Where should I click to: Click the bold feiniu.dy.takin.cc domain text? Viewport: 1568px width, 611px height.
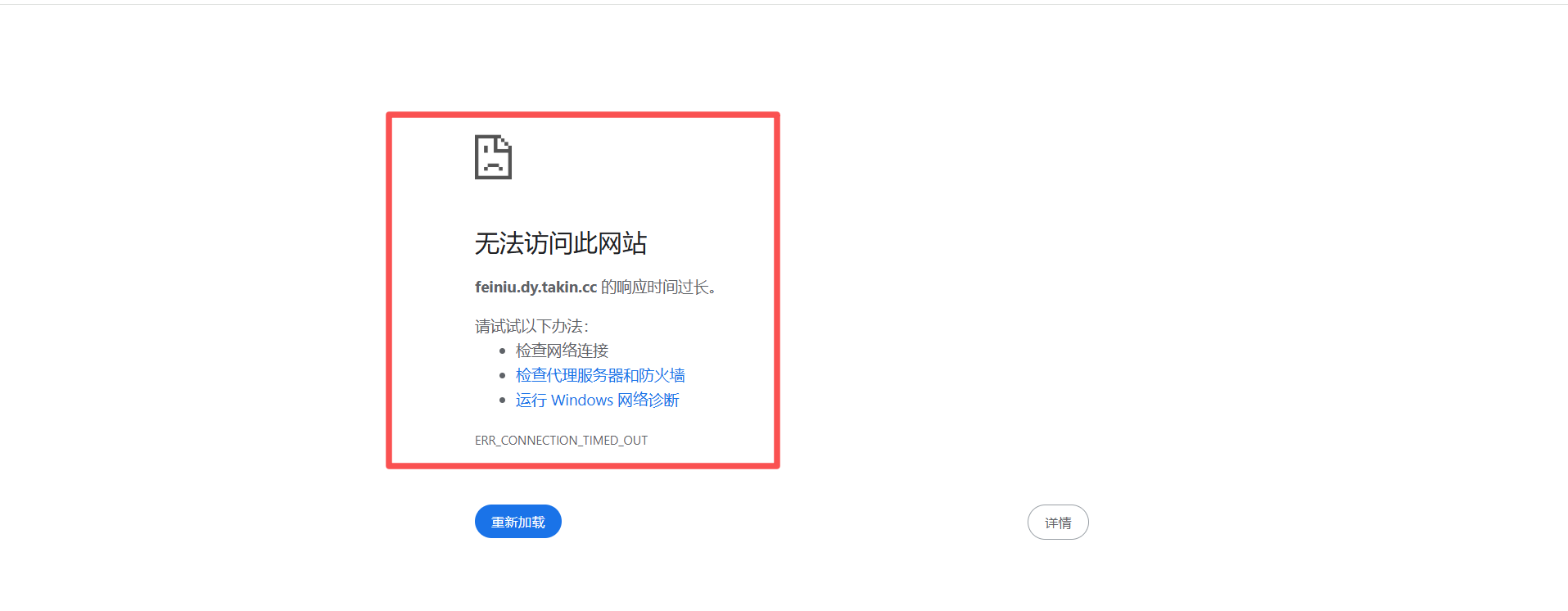coord(535,287)
